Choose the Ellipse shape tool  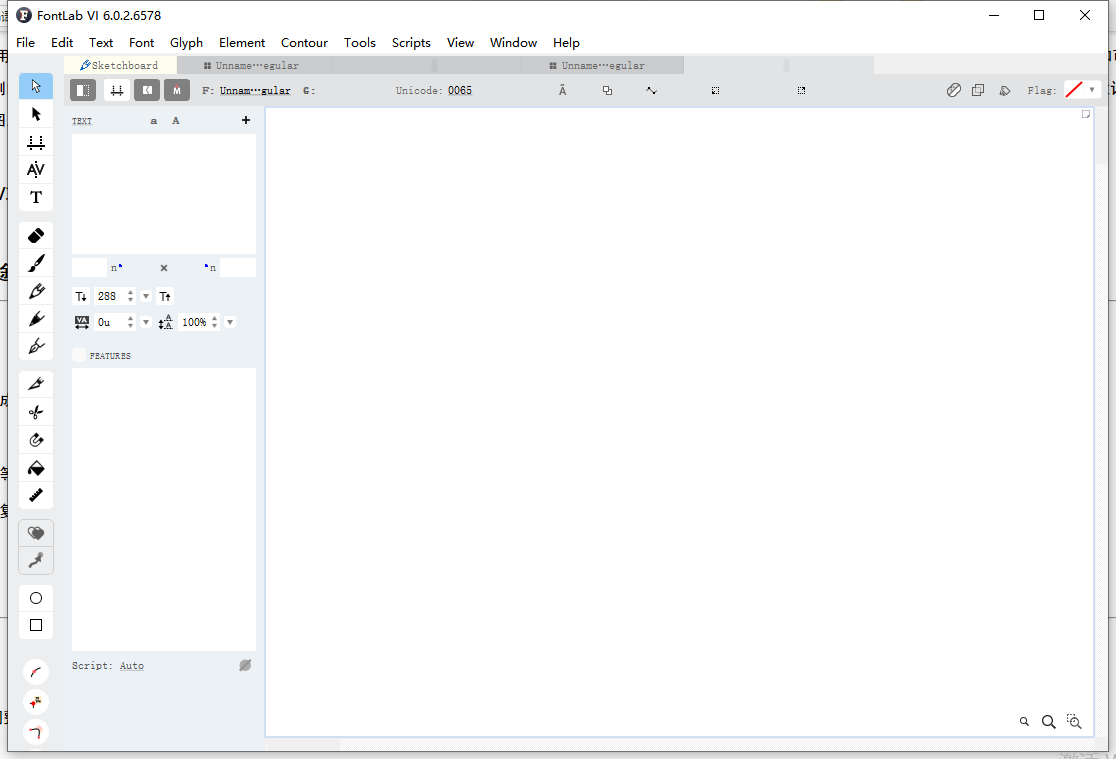36,598
